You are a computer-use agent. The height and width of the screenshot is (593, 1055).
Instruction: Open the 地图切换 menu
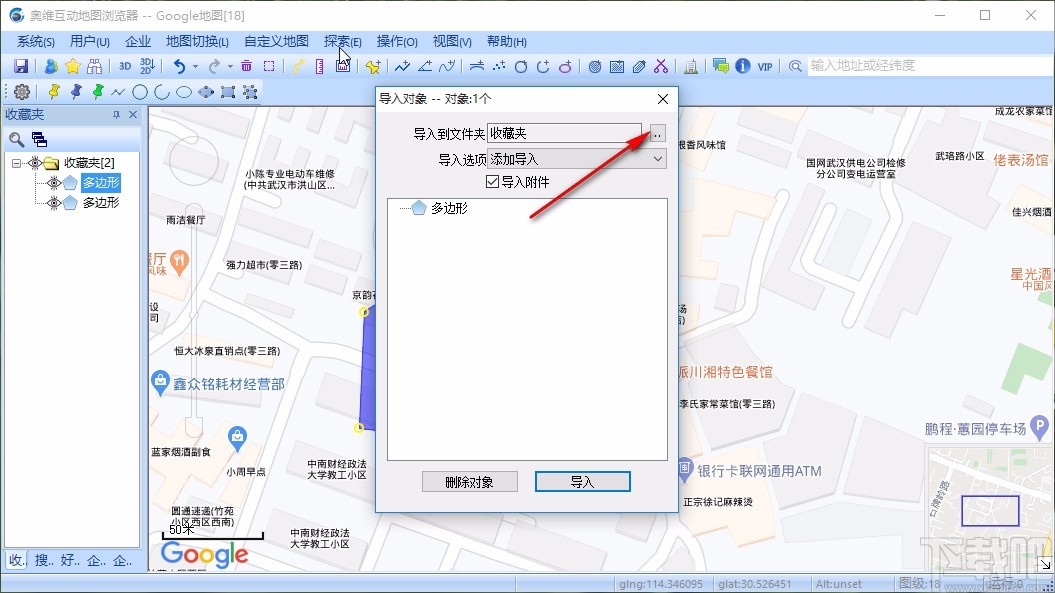(x=198, y=41)
